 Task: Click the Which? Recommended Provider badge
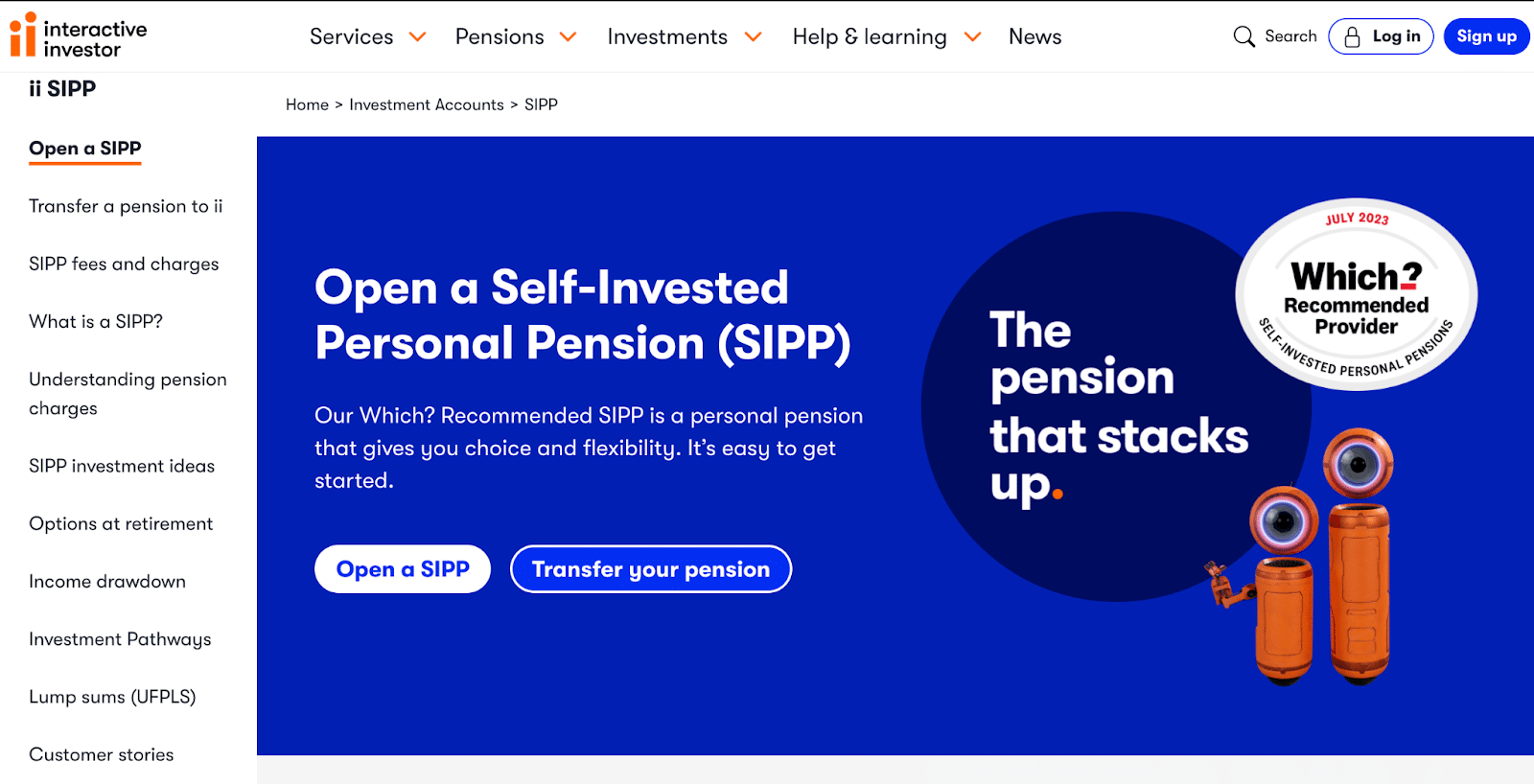(x=1356, y=294)
